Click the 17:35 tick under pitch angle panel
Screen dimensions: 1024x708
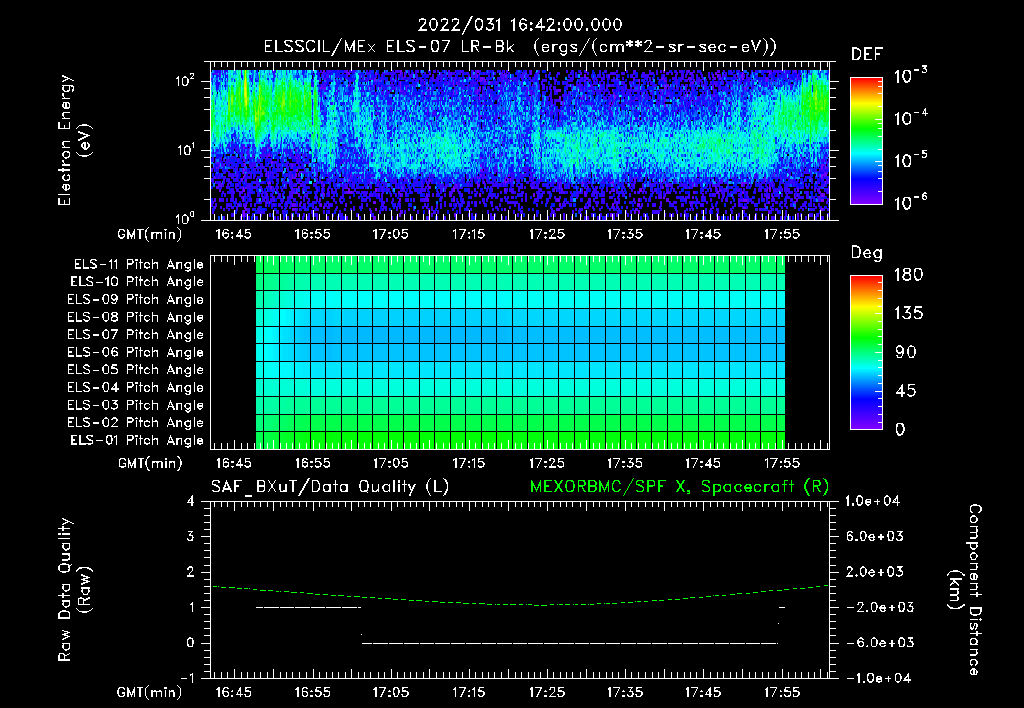coord(625,463)
